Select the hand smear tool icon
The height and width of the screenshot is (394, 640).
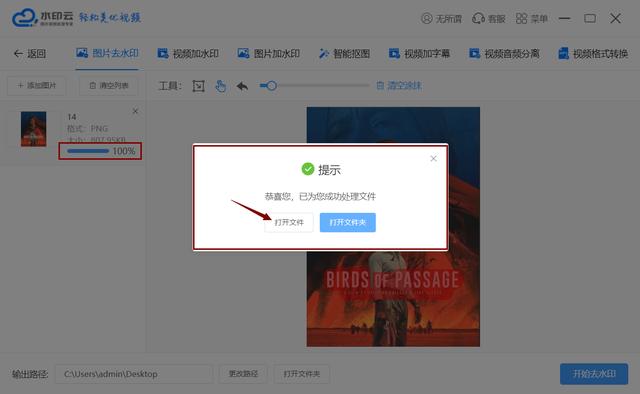[220, 86]
